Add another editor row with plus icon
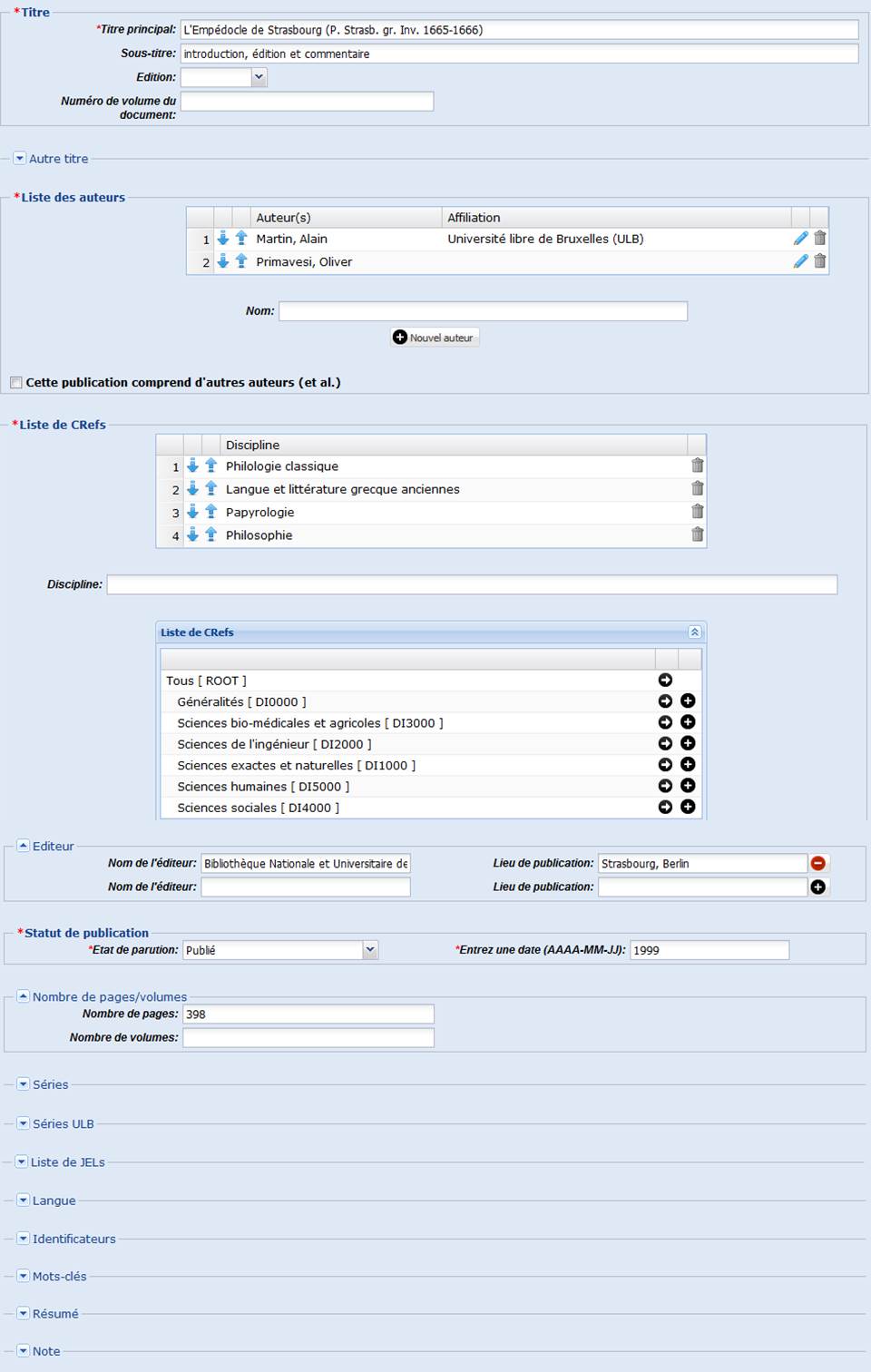Viewport: 871px width, 1372px height. click(818, 887)
